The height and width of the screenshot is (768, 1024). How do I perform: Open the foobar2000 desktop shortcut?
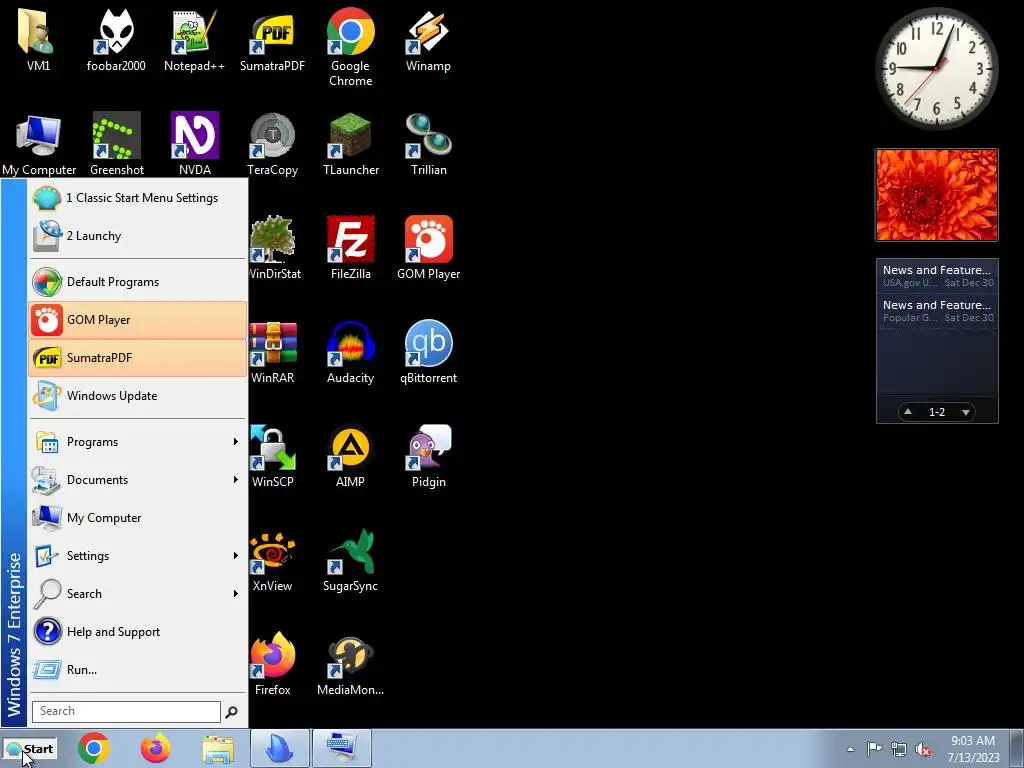116,39
